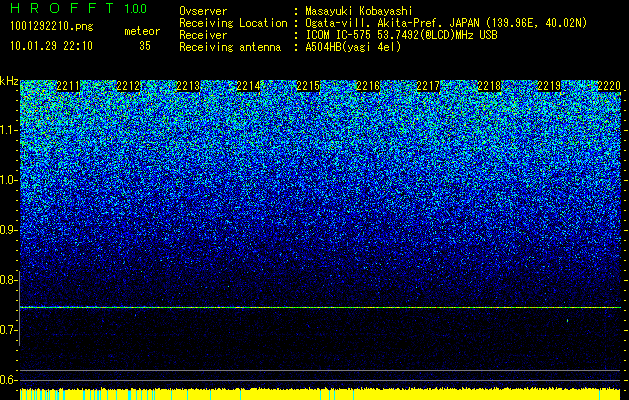
Task: Click the timestamp 10.01.29 22:10
Action: pyautogui.click(x=51, y=46)
